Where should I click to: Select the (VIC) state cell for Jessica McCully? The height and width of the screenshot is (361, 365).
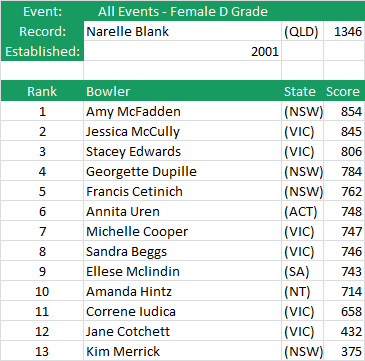(x=302, y=131)
